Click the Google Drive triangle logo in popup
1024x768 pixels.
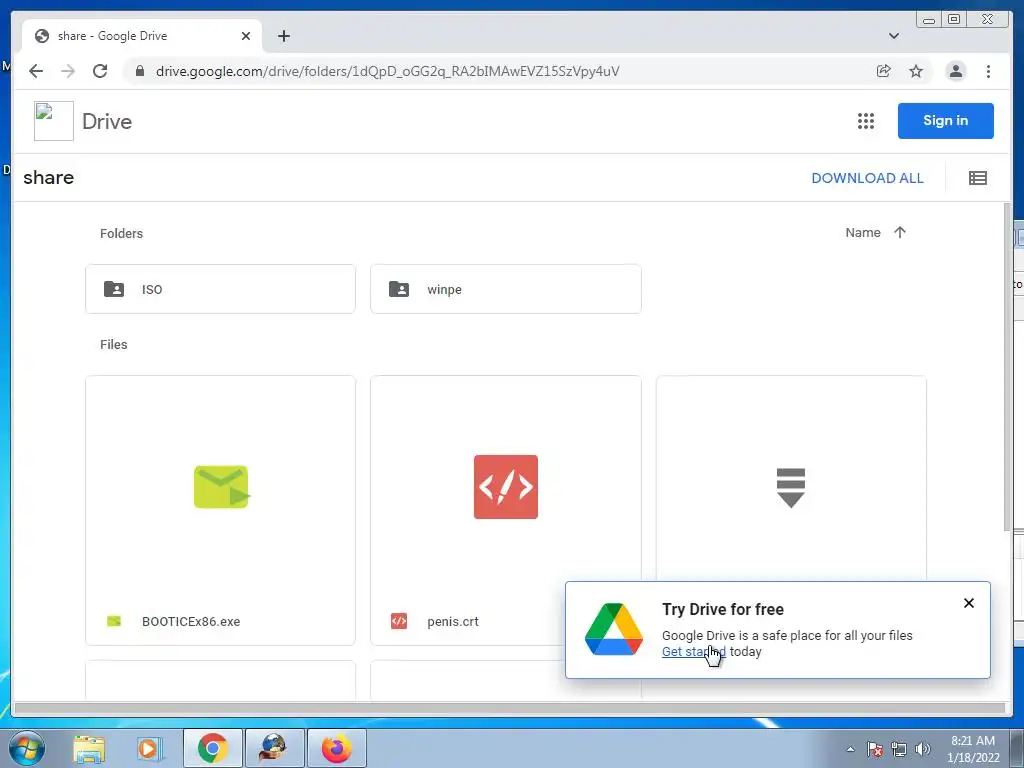pos(614,630)
